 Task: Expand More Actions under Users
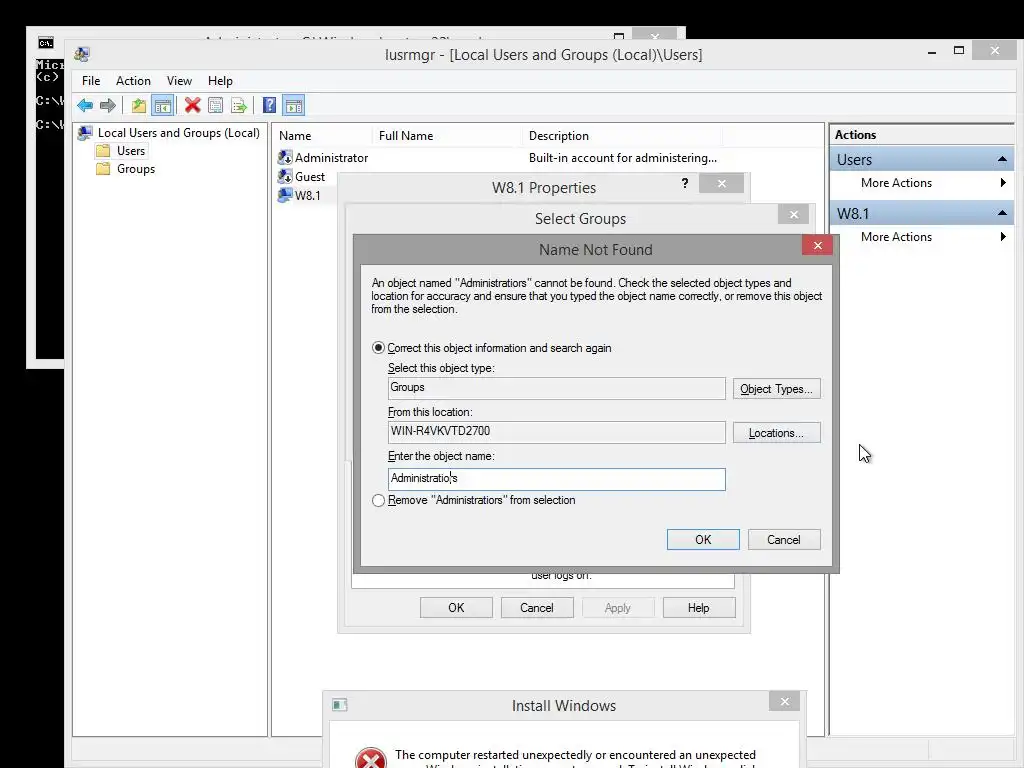click(x=1002, y=183)
